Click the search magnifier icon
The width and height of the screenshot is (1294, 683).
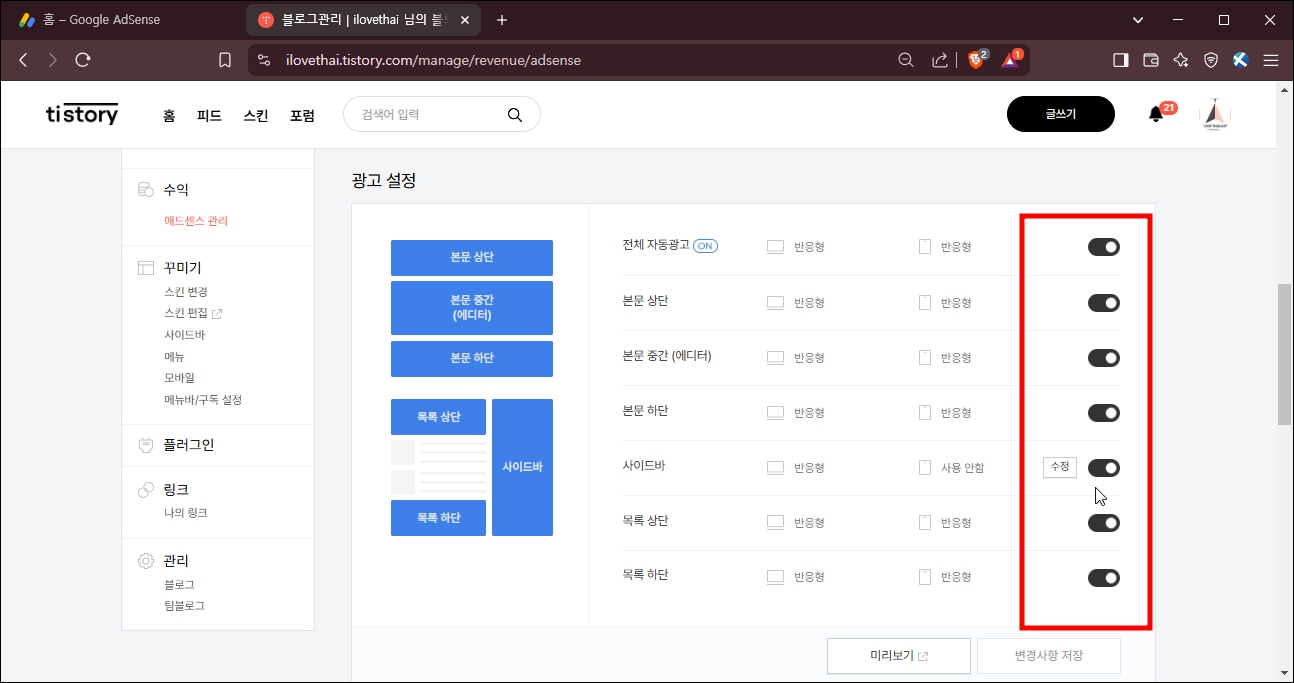click(x=515, y=114)
